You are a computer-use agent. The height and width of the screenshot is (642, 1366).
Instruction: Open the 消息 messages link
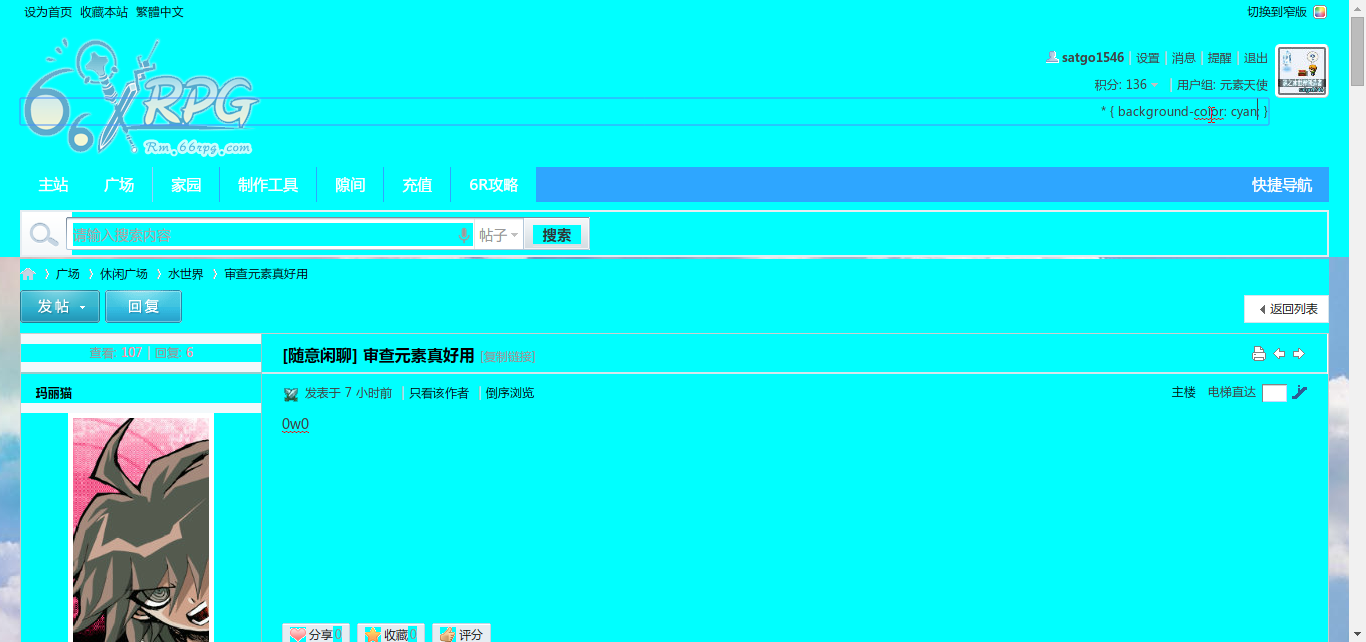(1184, 58)
